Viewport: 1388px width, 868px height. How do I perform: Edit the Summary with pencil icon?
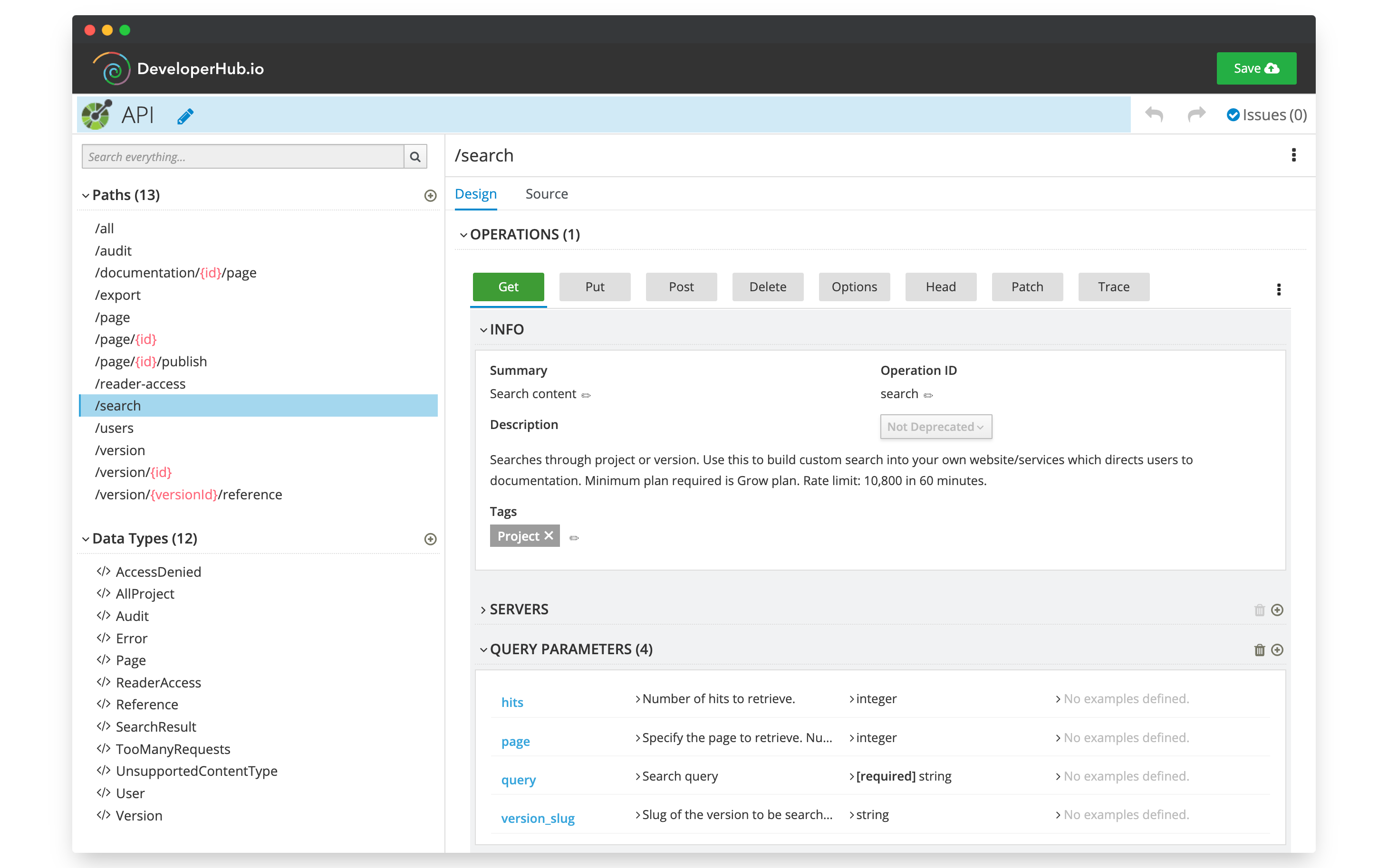tap(586, 395)
